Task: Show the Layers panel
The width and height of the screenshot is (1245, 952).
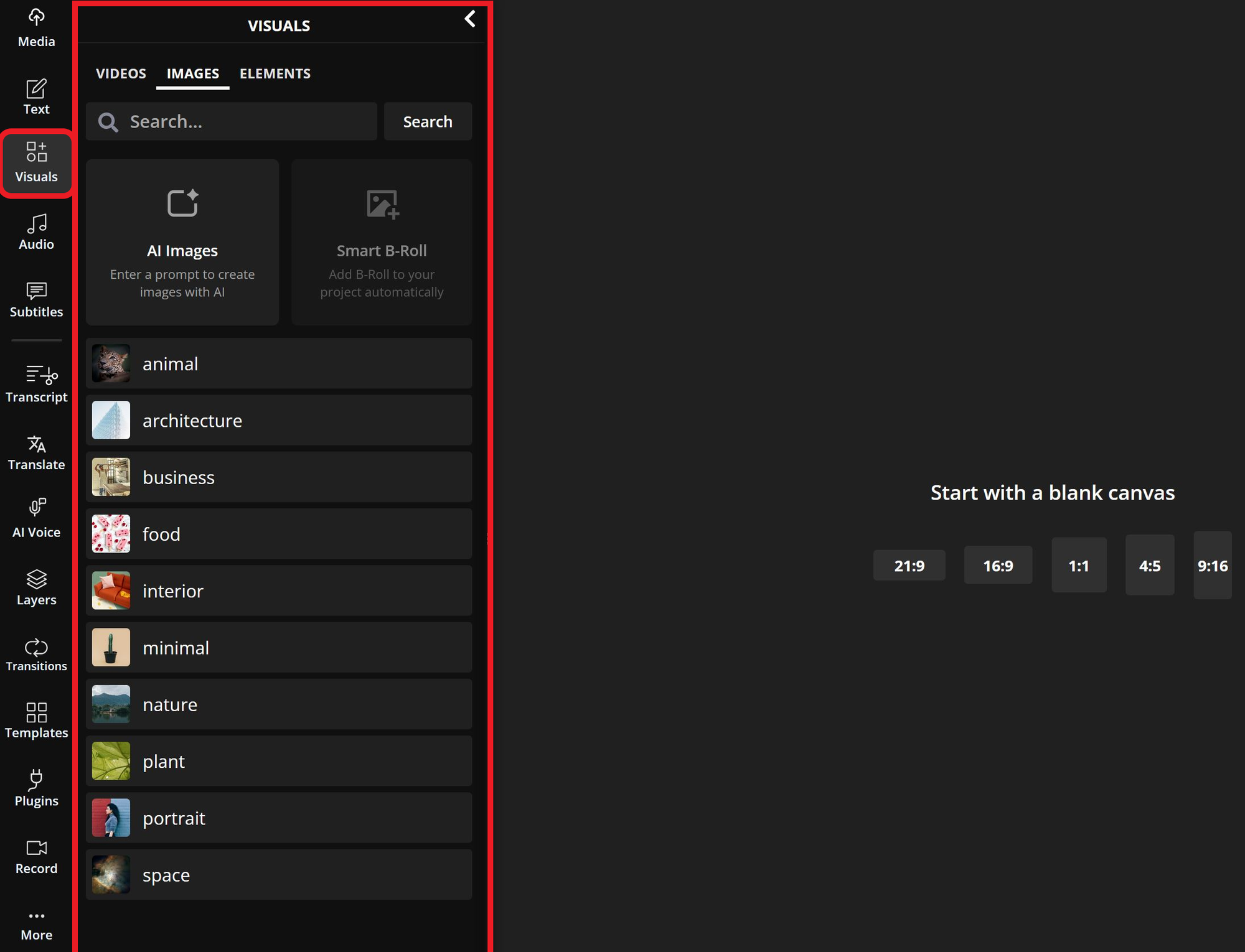Action: coord(36,587)
